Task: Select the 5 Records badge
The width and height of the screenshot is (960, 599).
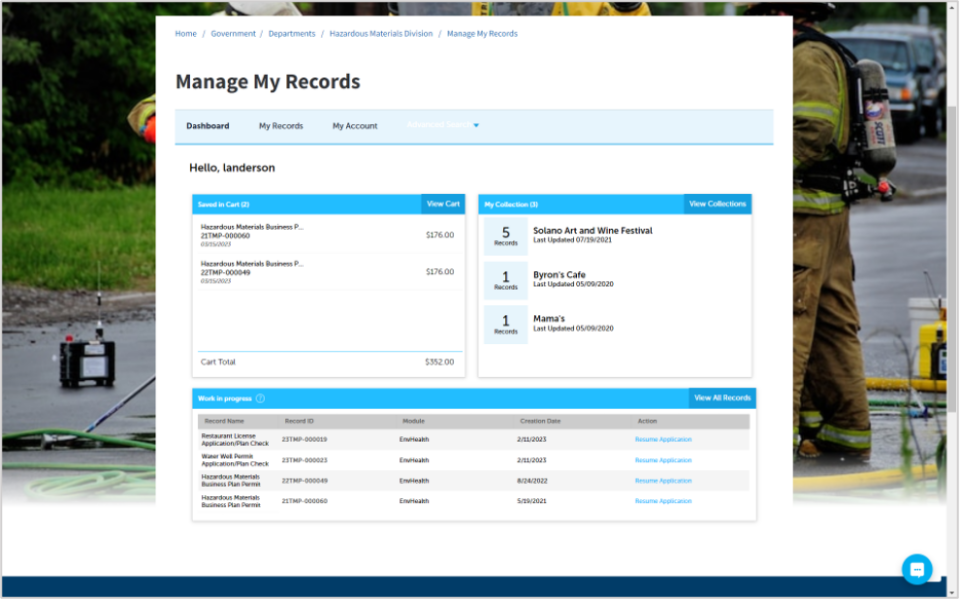Action: click(x=505, y=235)
